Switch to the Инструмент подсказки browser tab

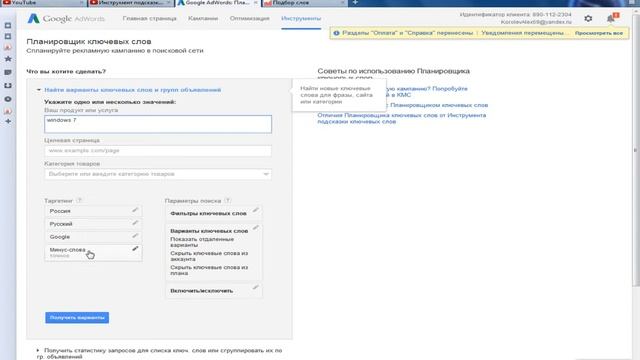click(131, 3)
